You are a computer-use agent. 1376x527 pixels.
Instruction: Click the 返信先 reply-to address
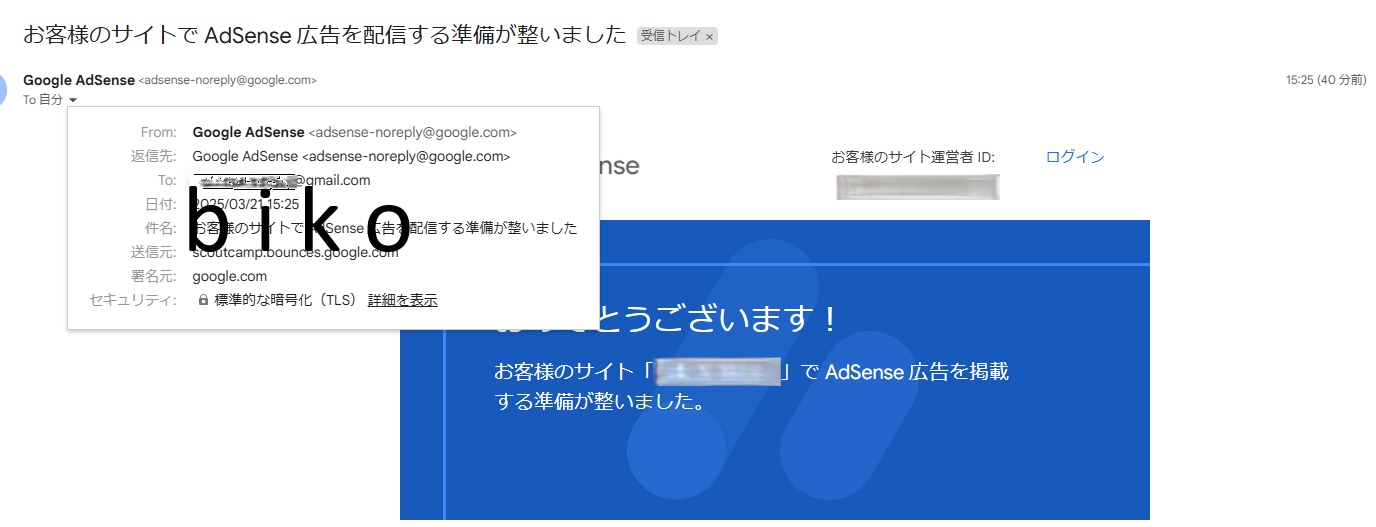coord(351,156)
